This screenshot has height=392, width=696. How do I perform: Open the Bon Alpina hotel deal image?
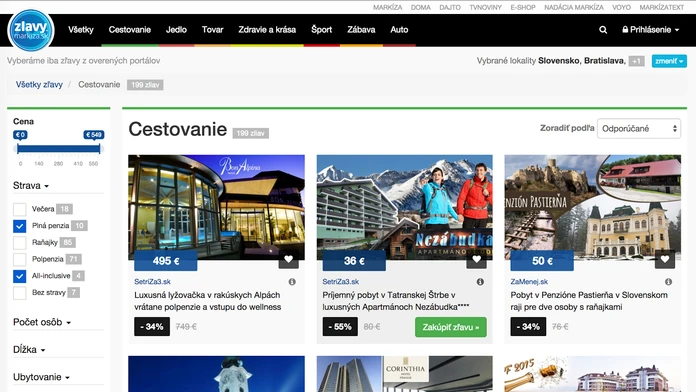coord(217,207)
